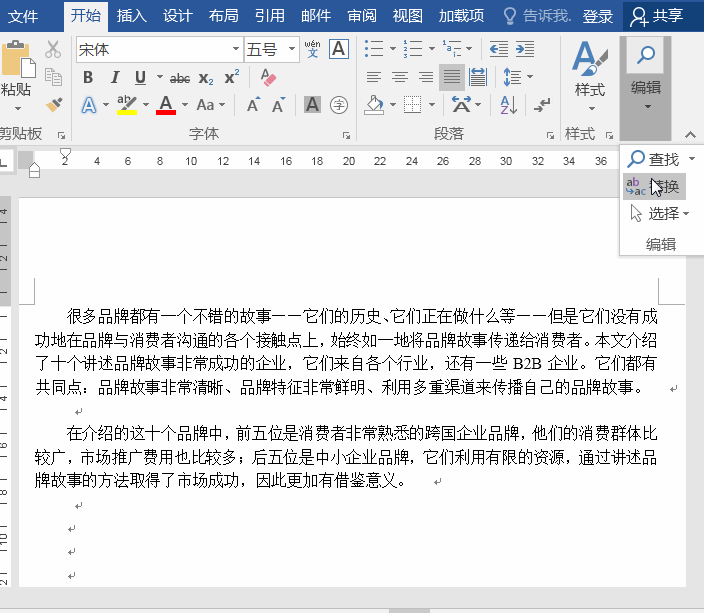Click the bullet list icon
Screen dimensions: 704x613
374,49
